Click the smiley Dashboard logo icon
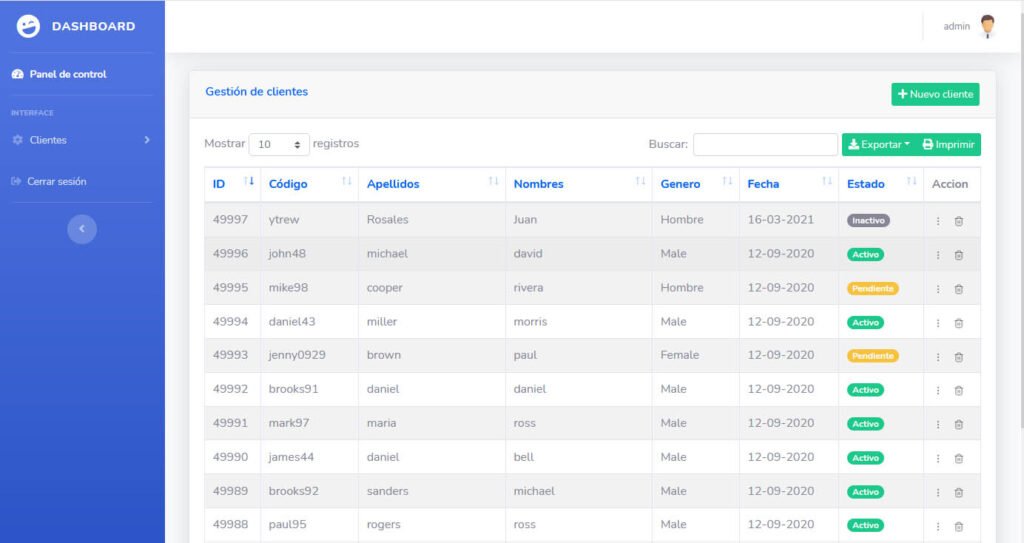 [x=28, y=26]
